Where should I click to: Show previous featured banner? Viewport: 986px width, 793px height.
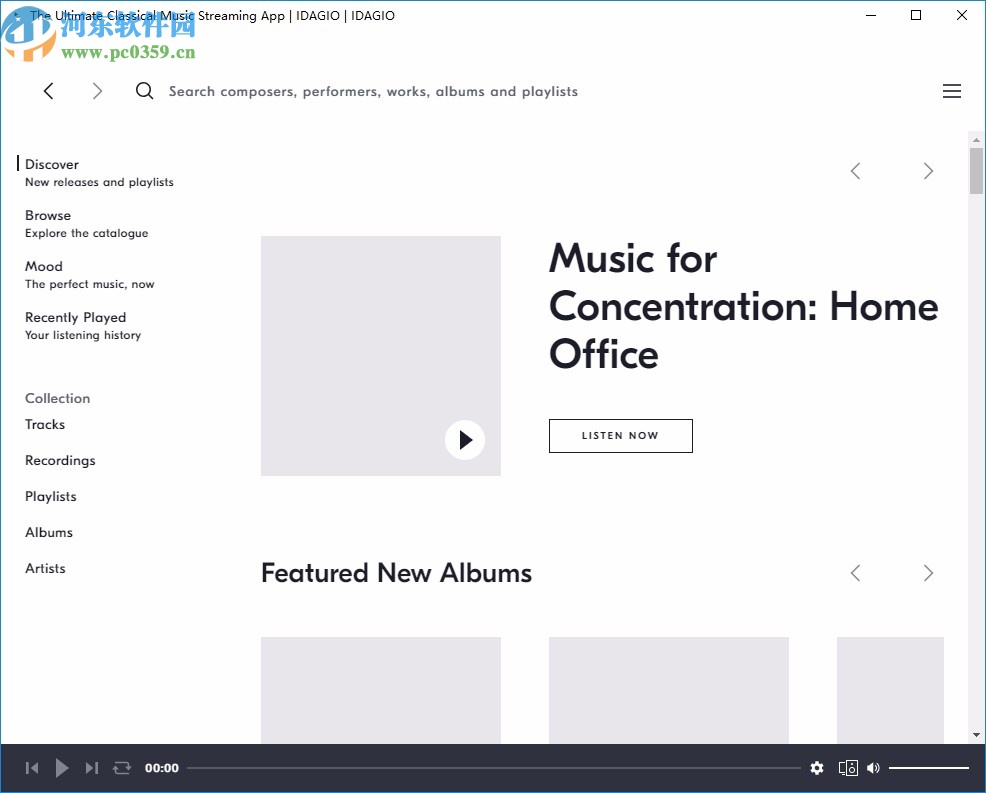point(855,171)
